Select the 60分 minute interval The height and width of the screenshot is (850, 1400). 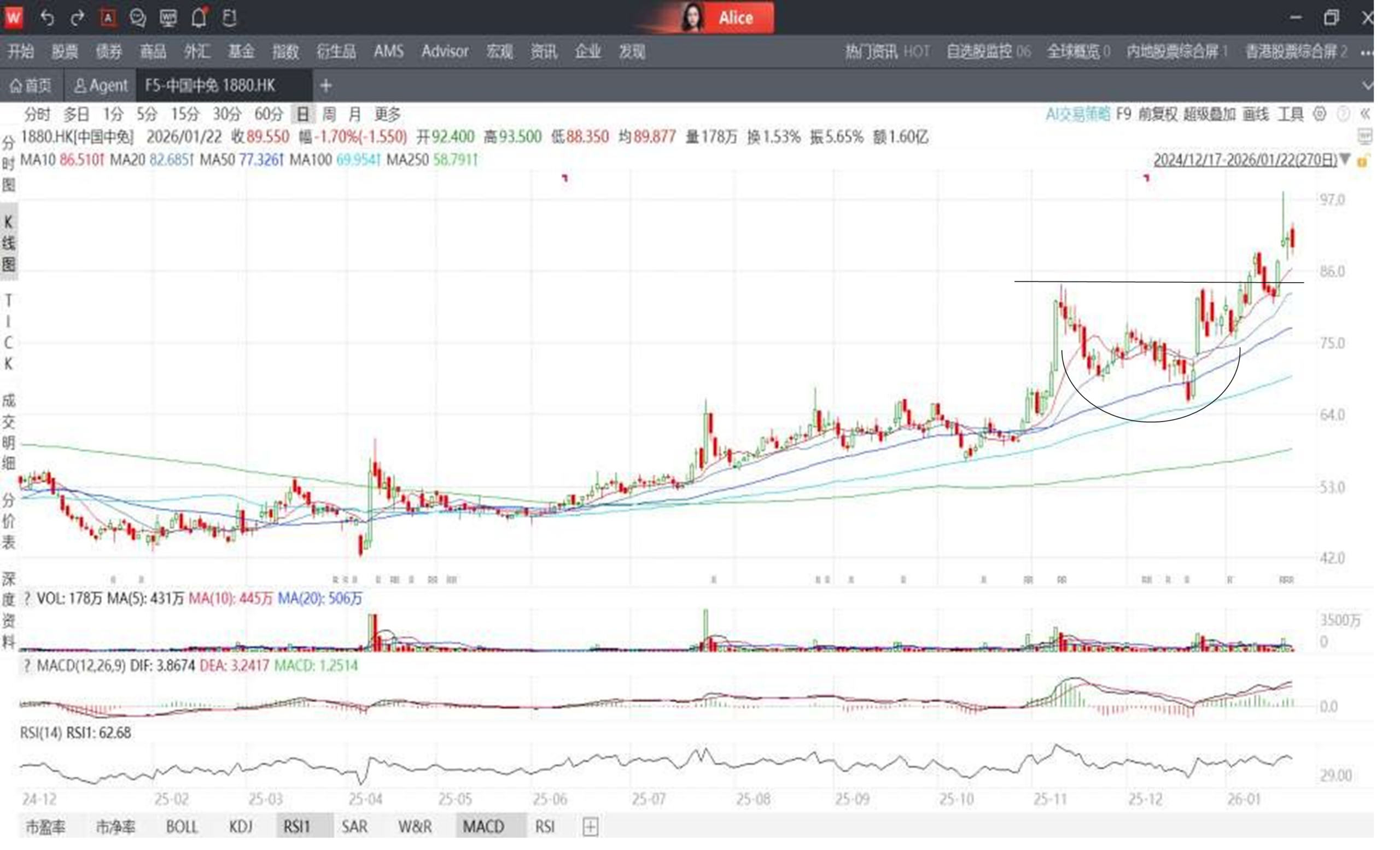click(268, 114)
